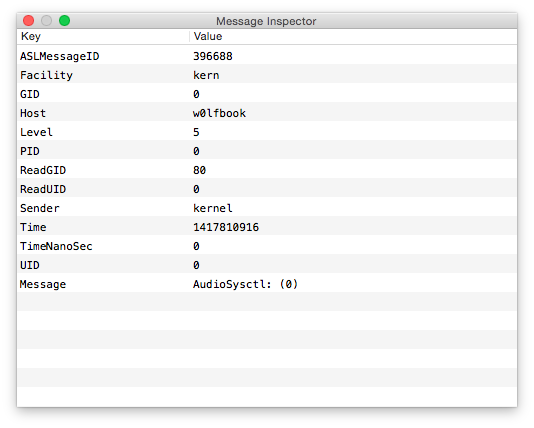Select the TimeNanoSec row
The image size is (534, 428).
click(x=267, y=246)
